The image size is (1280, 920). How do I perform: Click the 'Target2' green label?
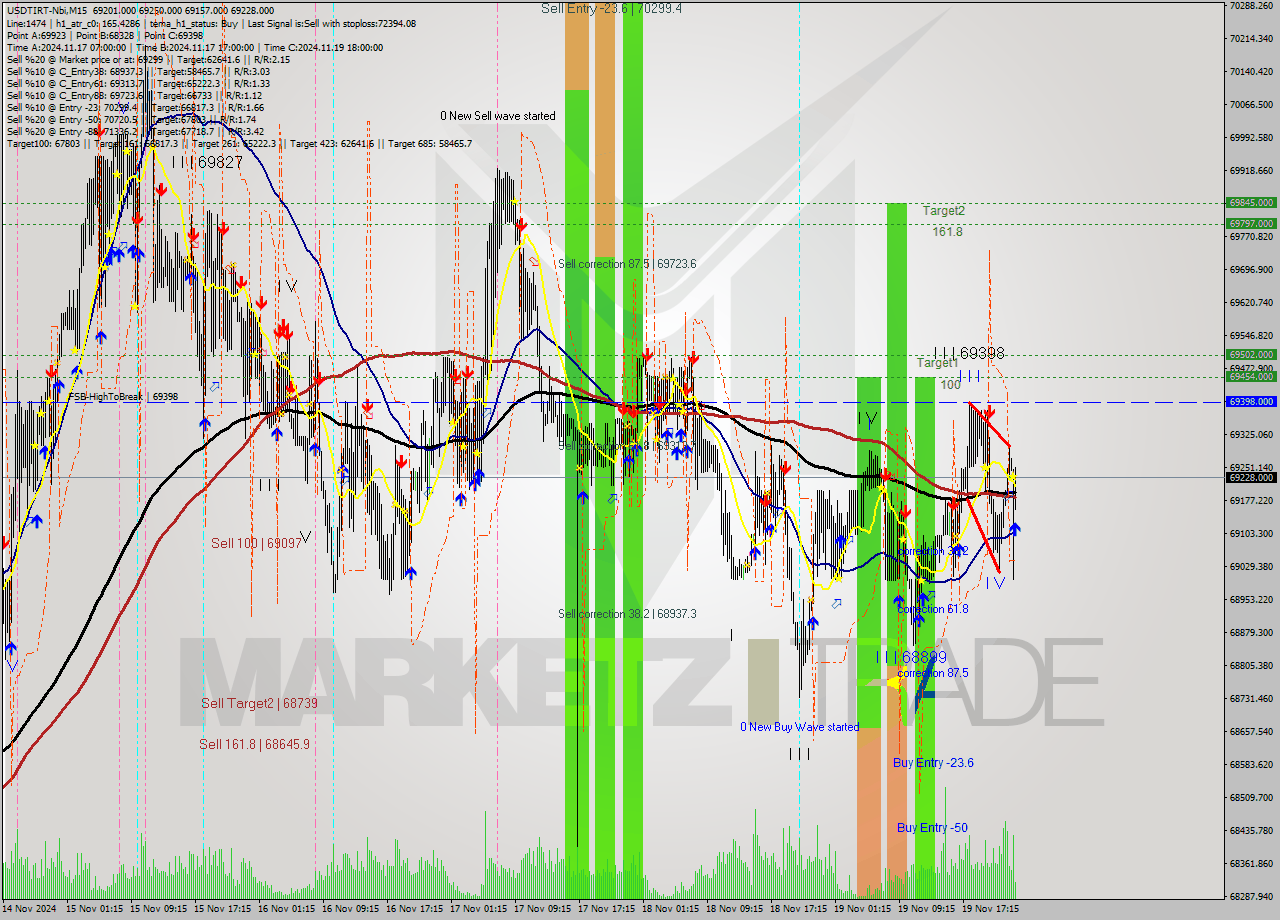(x=944, y=211)
